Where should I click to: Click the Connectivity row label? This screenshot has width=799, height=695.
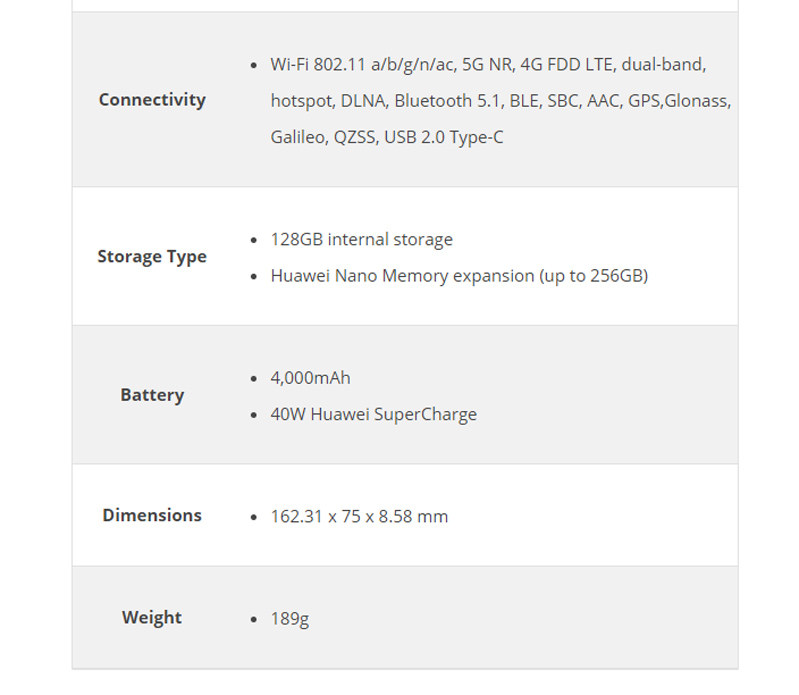[152, 100]
